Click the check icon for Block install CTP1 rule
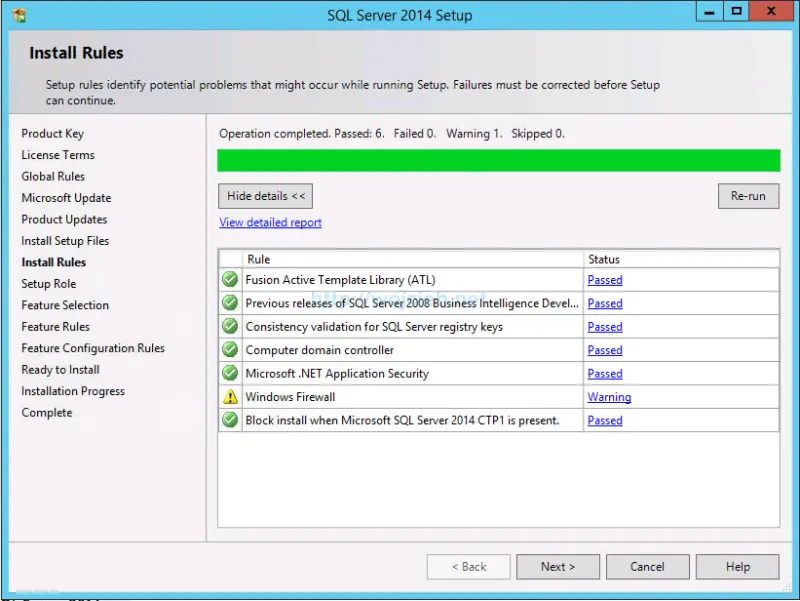This screenshot has height=601, width=800. coord(230,420)
